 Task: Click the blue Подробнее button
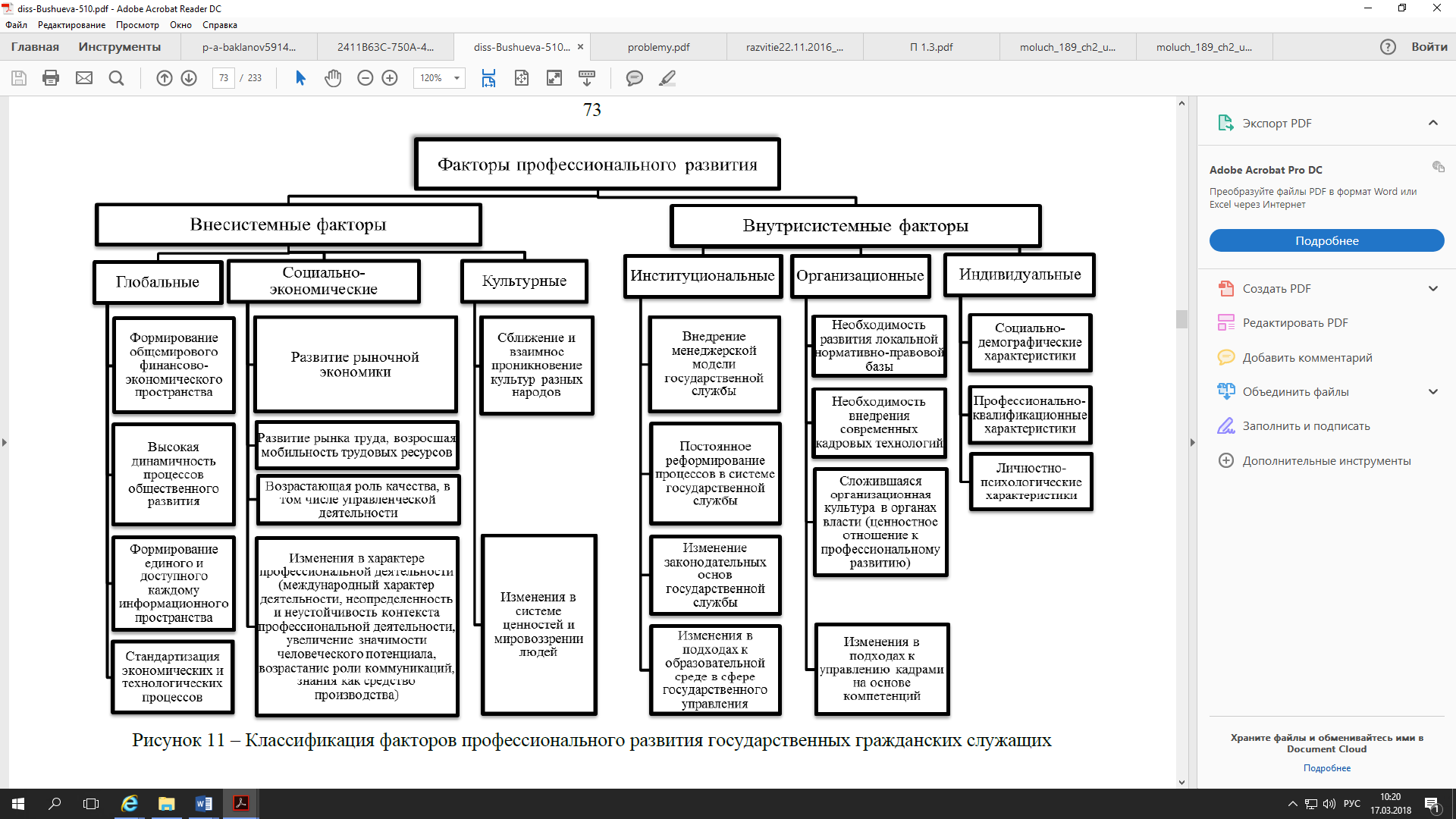click(x=1326, y=240)
